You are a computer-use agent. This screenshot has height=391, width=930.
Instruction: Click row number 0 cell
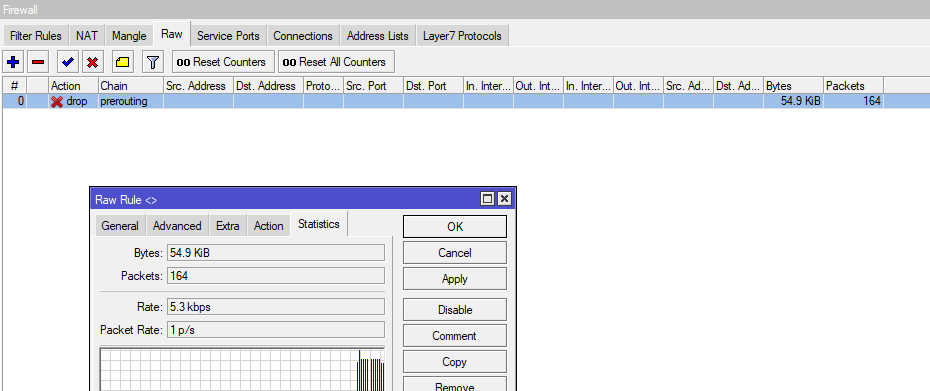[x=14, y=101]
